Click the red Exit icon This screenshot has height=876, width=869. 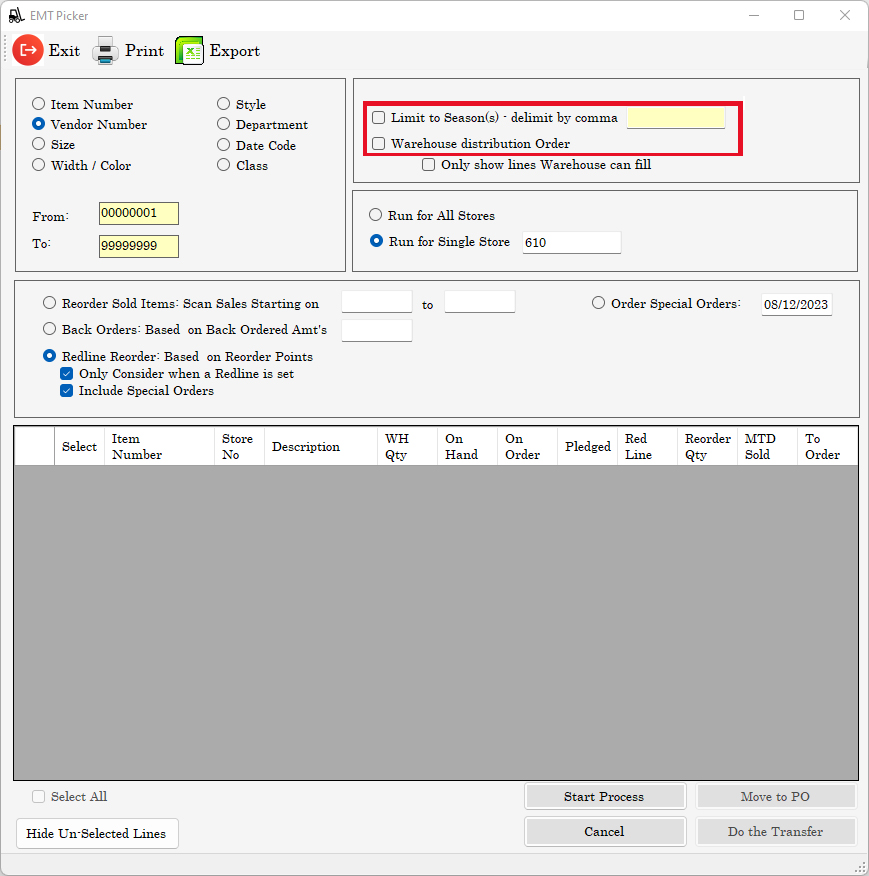click(28, 50)
